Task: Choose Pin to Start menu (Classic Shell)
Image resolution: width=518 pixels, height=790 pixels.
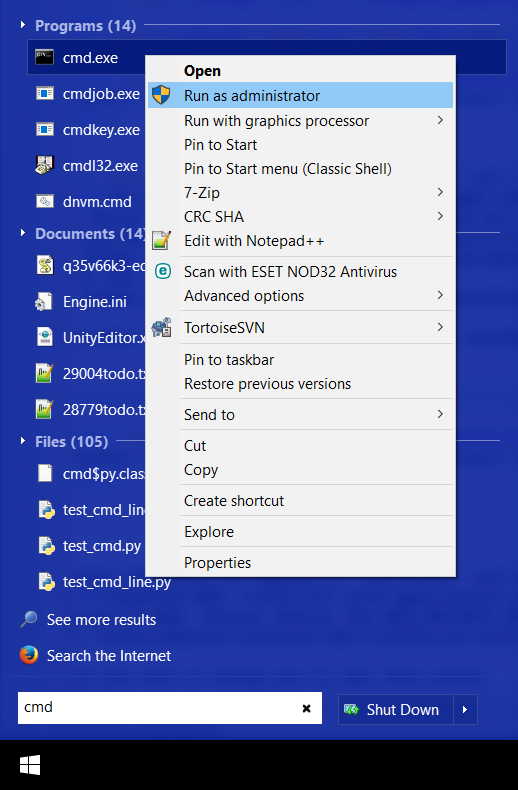Action: (x=300, y=169)
